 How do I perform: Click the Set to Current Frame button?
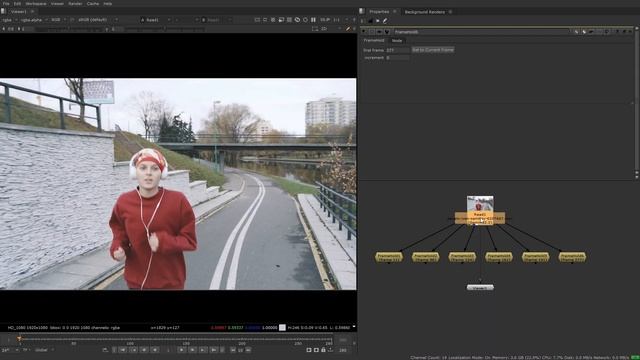(433, 50)
